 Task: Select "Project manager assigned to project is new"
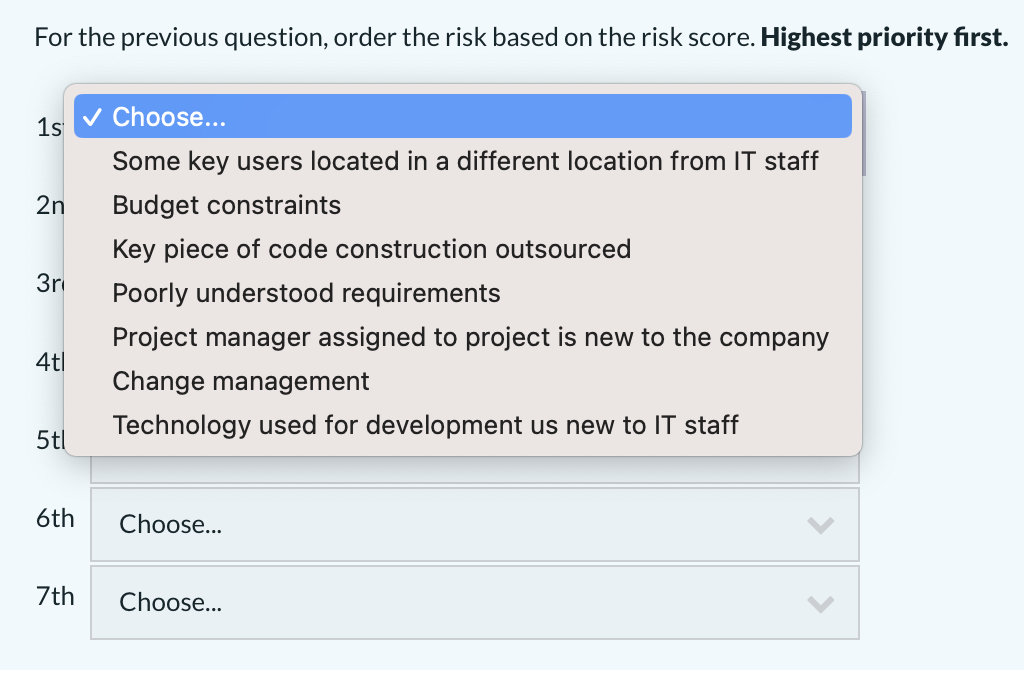pyautogui.click(x=470, y=337)
